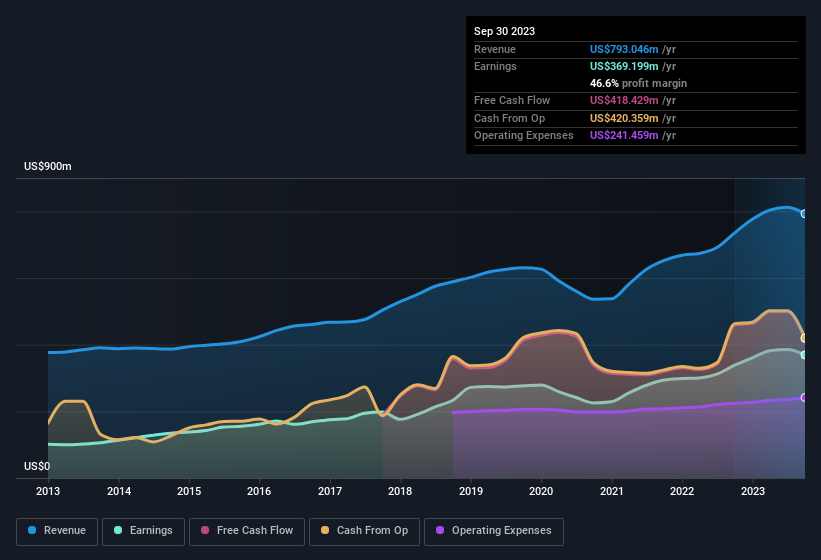Click the orange Cash From Op endpoint marker
The width and height of the screenshot is (821, 560).
804,338
